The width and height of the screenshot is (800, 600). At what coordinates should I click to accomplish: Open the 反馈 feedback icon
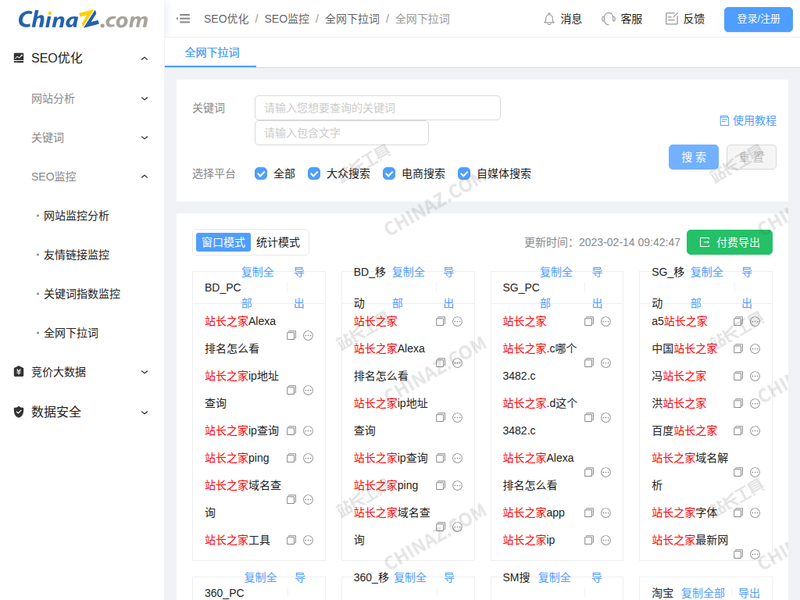pyautogui.click(x=672, y=19)
